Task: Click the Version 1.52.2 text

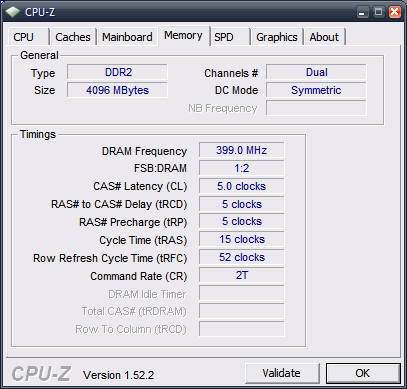Action: point(118,375)
